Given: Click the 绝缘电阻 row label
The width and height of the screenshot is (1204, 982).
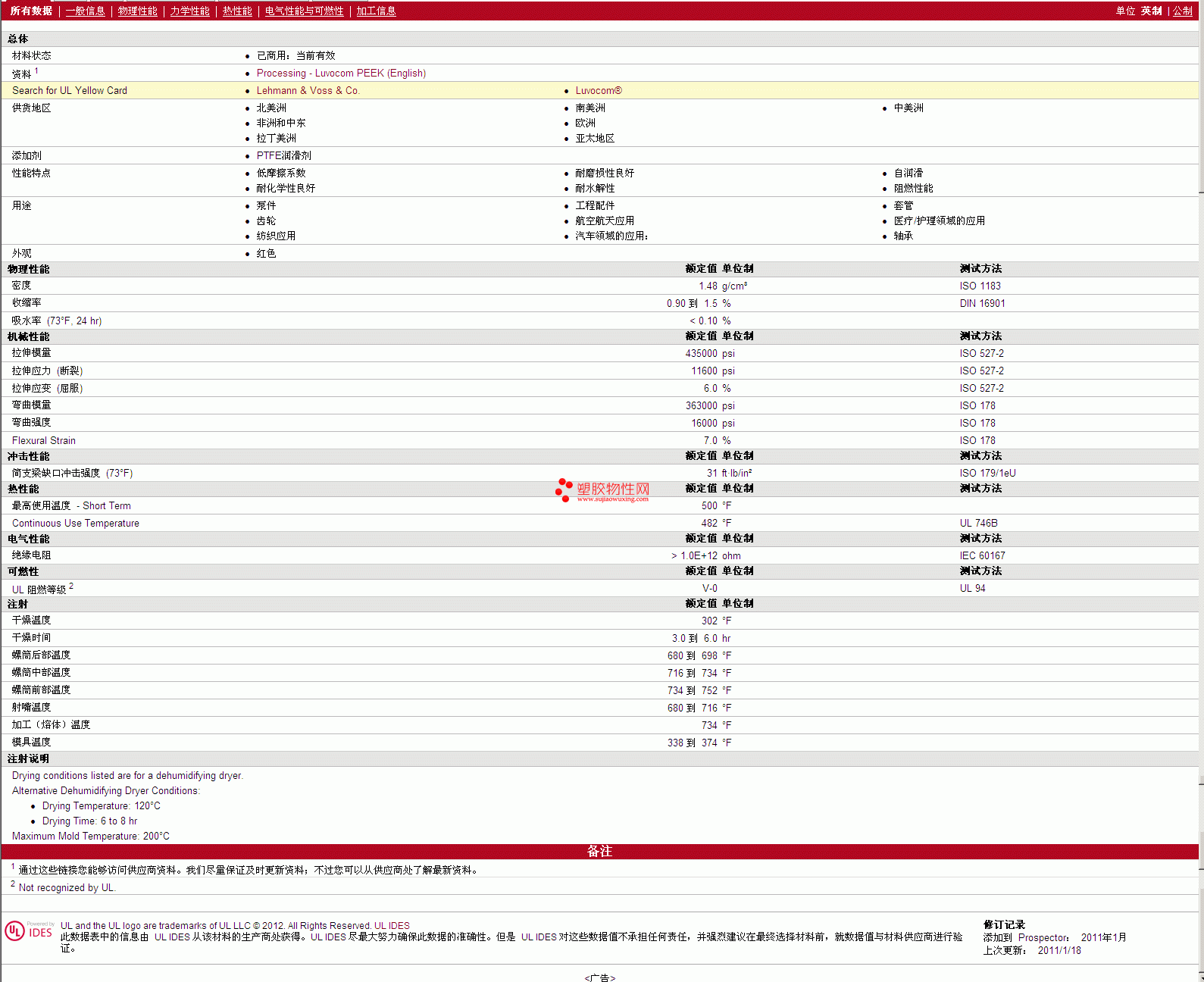Looking at the screenshot, I should point(31,555).
